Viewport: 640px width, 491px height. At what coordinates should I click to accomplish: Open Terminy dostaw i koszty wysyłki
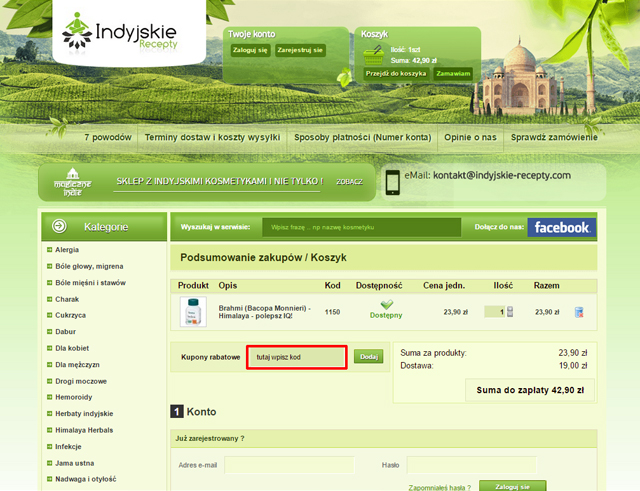212,138
